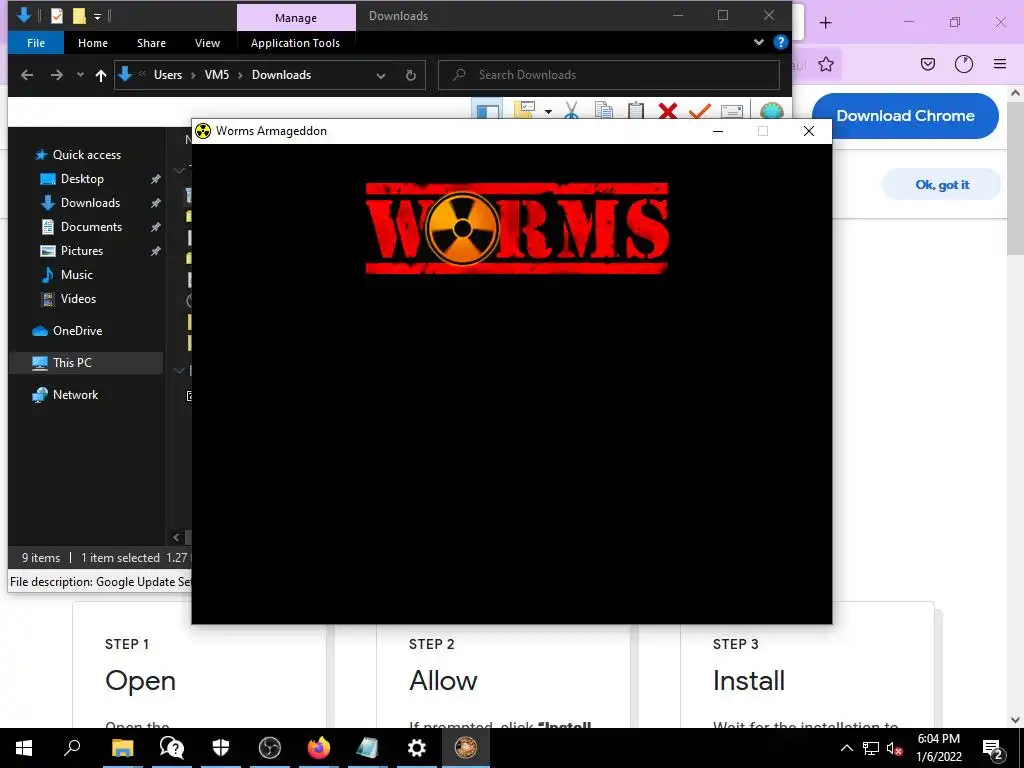Open the File menu in Explorer

tap(36, 43)
